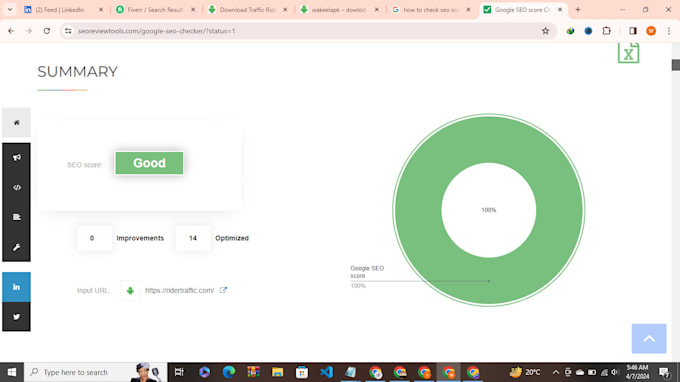Open Task View on the taskbar
The width and height of the screenshot is (680, 382).
[x=179, y=372]
